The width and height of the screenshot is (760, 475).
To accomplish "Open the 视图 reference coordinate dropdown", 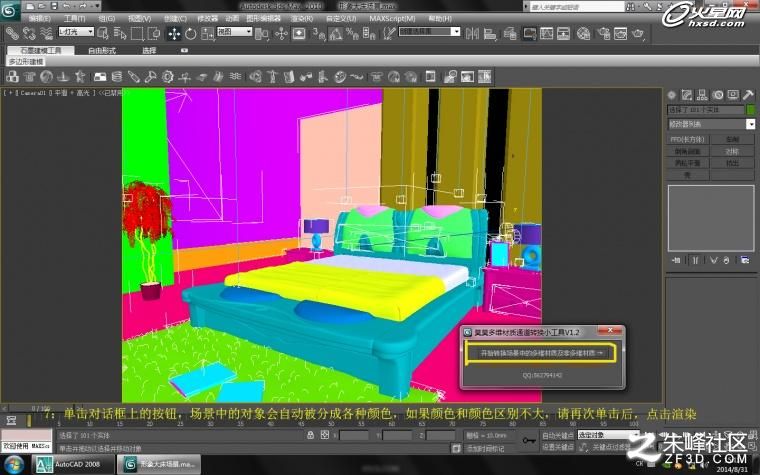I will [234, 32].
